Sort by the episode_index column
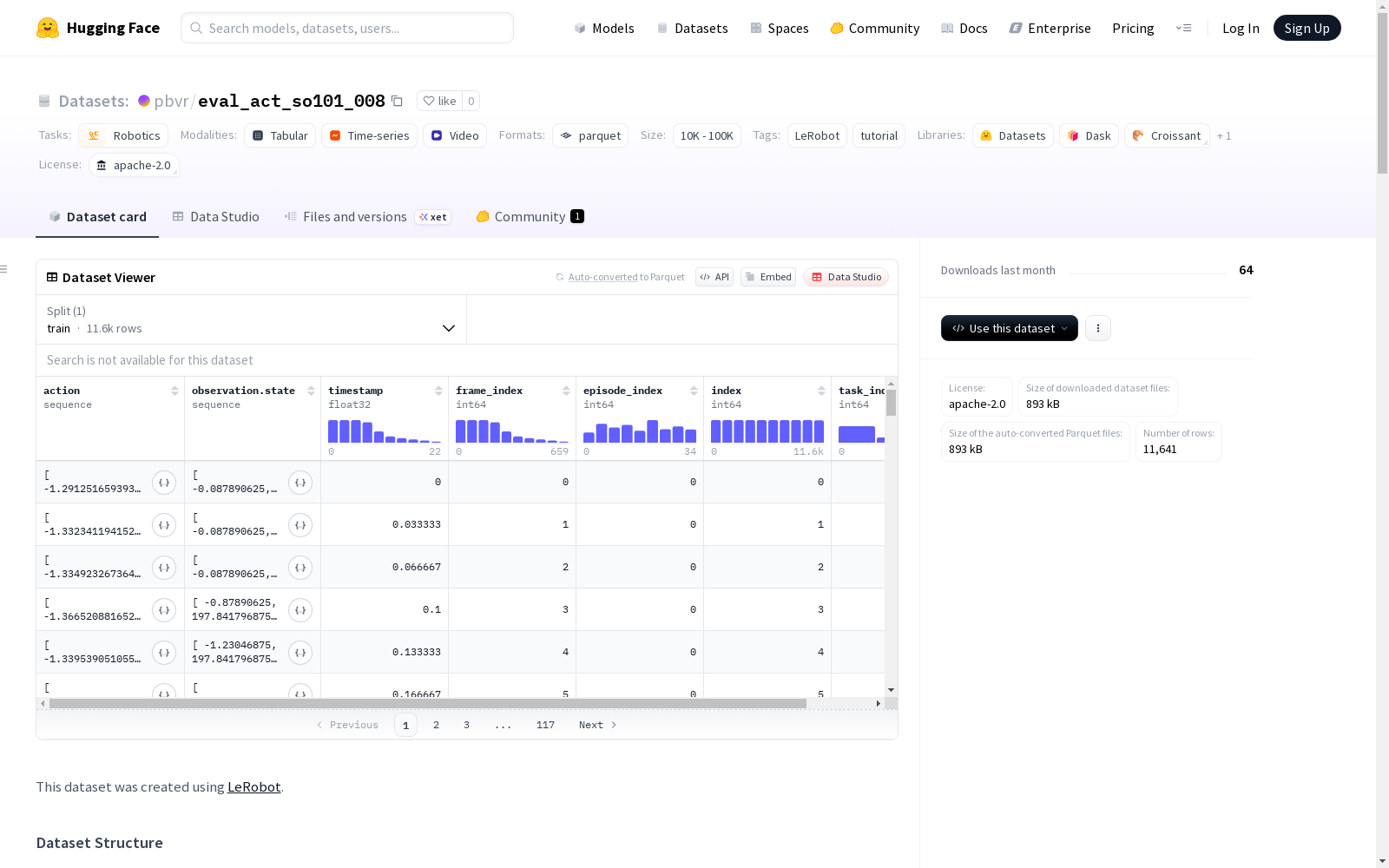Image resolution: width=1389 pixels, height=868 pixels. (x=694, y=391)
